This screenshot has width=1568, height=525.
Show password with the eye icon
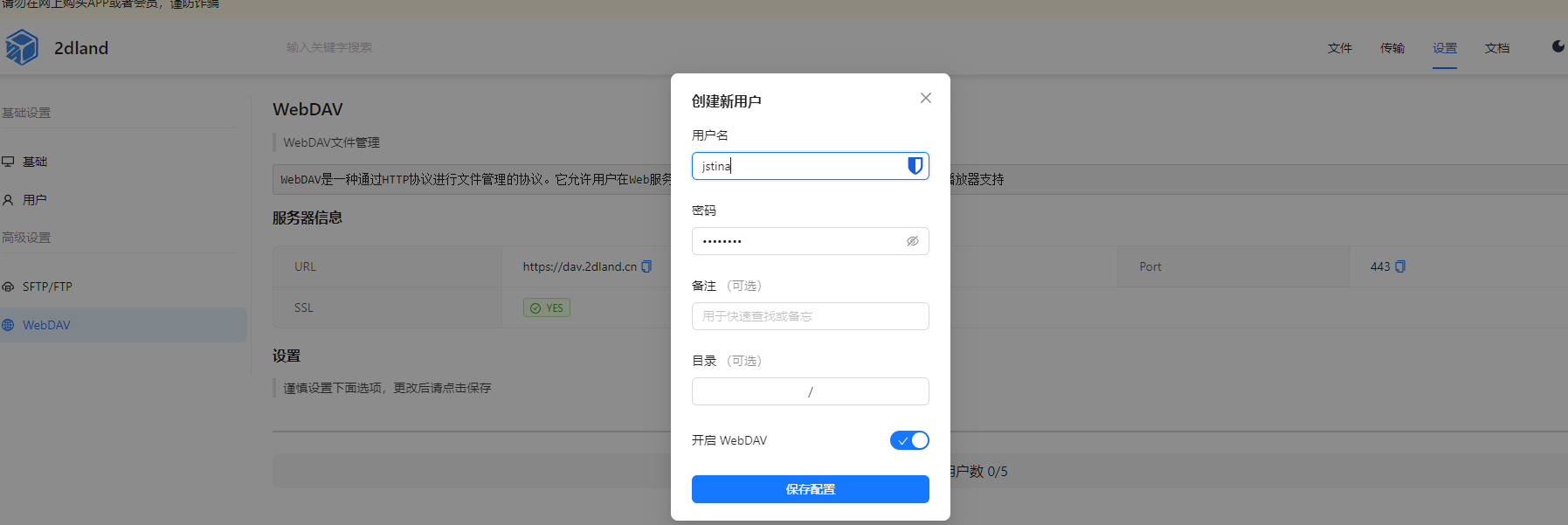tap(912, 241)
